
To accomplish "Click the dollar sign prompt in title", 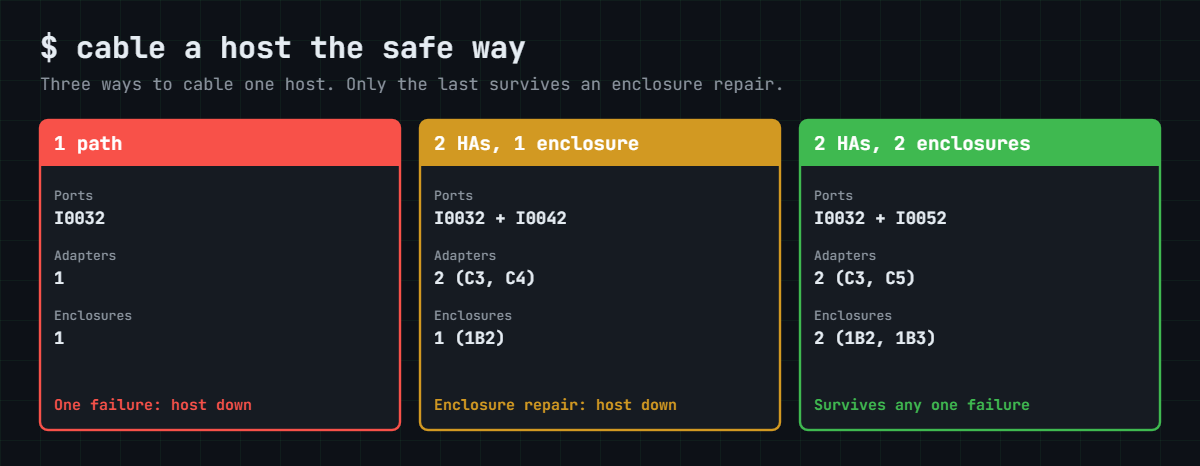I will click(x=49, y=48).
